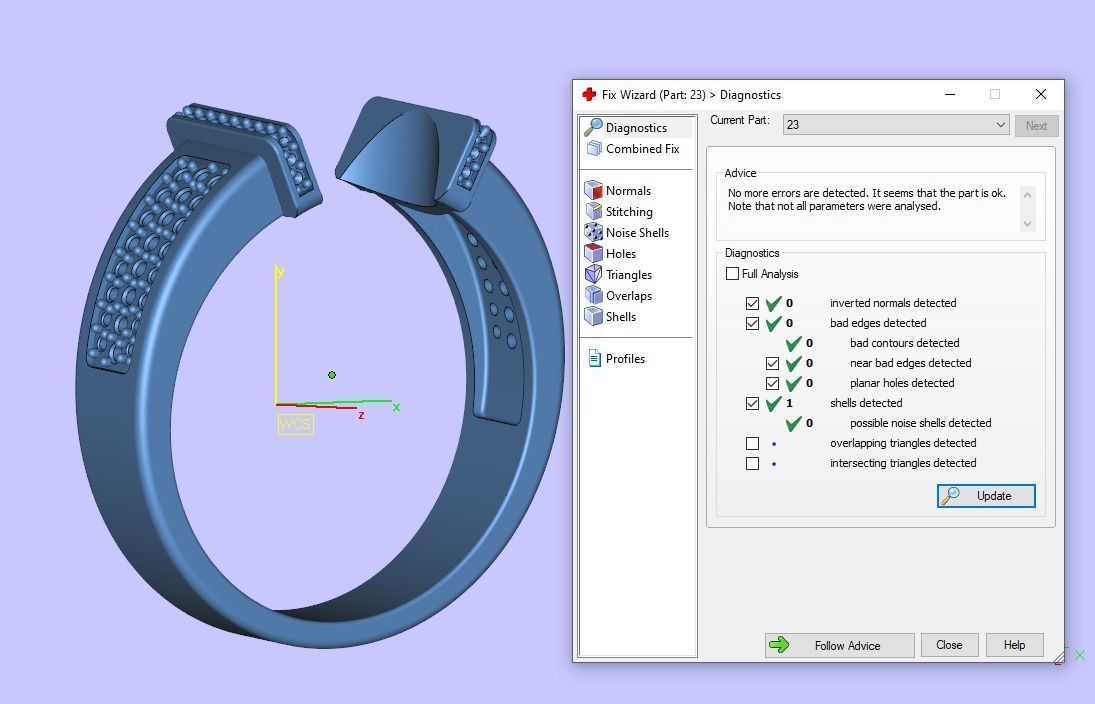Click the magnifier icon on Update button
1095x704 pixels.
(x=950, y=496)
